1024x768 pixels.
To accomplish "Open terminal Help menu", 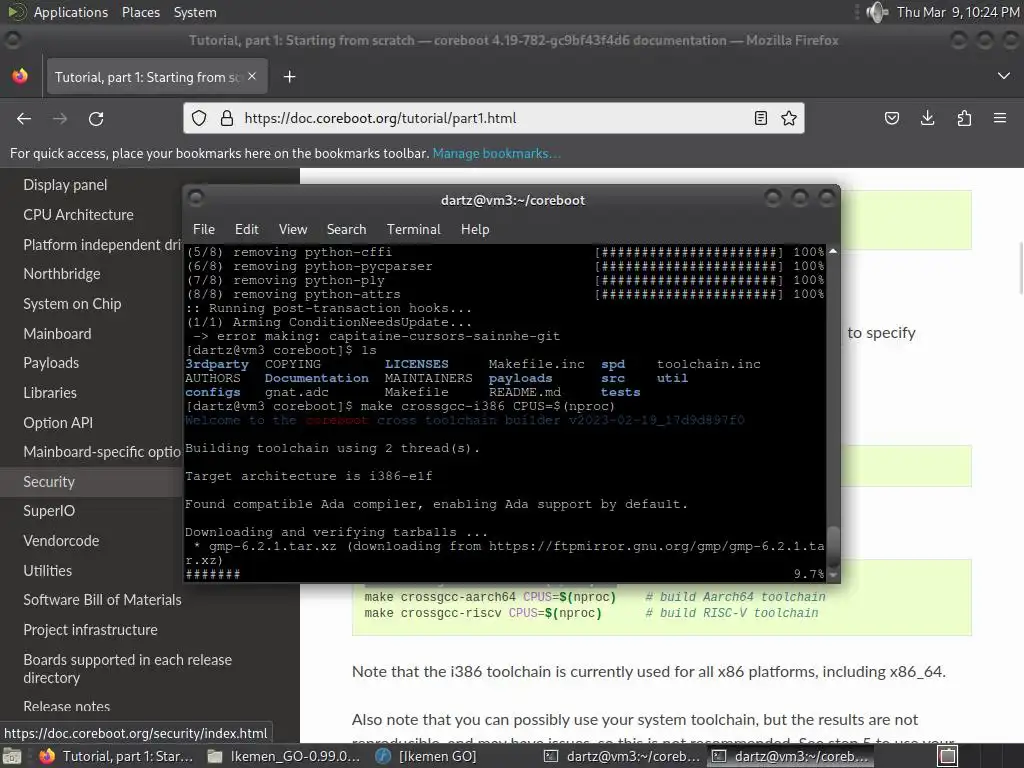I will (475, 229).
